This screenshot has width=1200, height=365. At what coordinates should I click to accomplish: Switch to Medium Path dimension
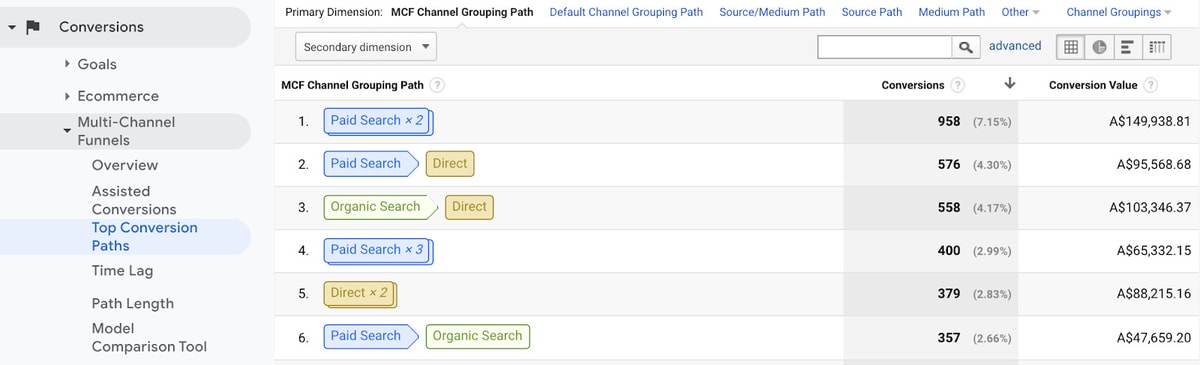tap(951, 12)
